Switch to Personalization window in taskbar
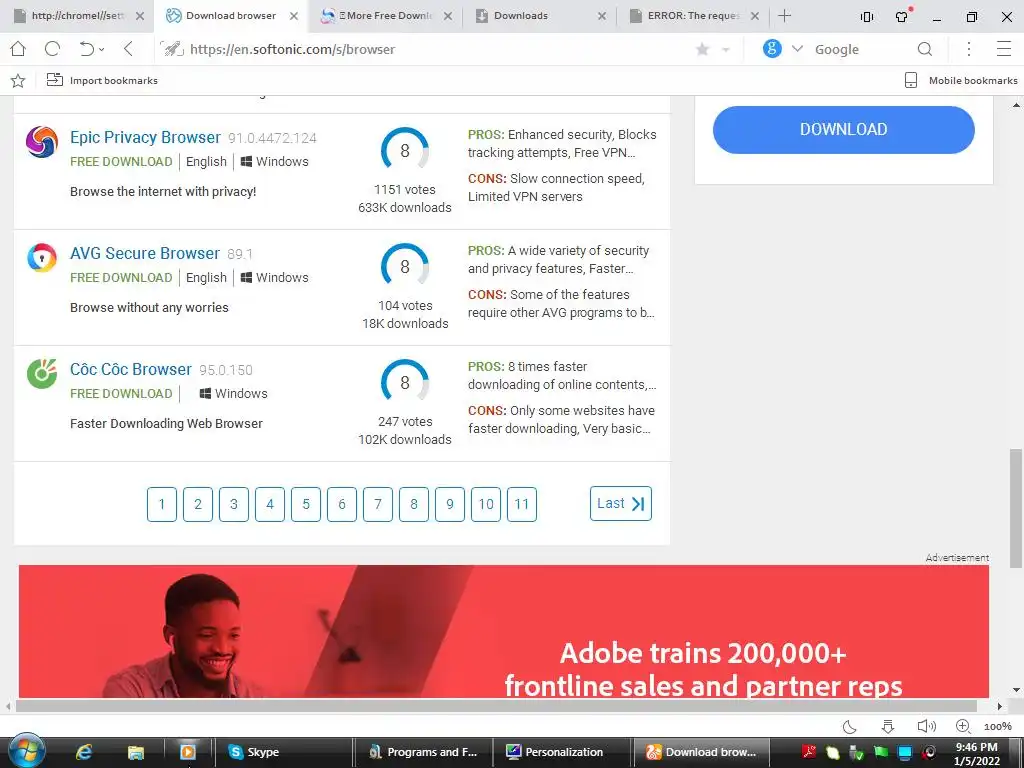1024x768 pixels. [x=563, y=752]
